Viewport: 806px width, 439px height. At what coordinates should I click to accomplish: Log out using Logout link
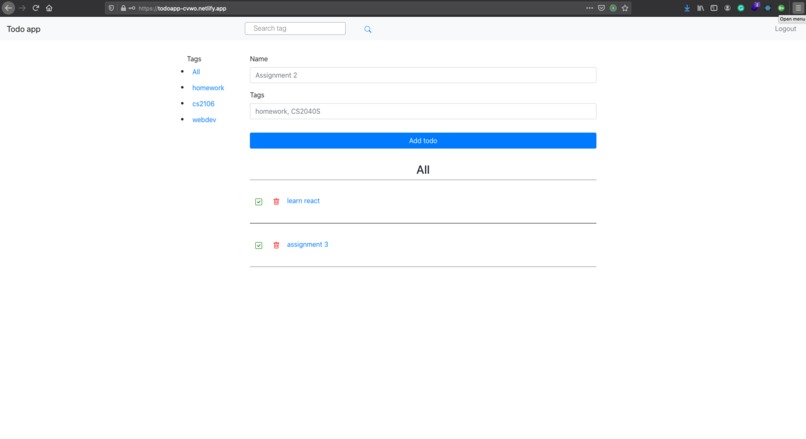785,29
